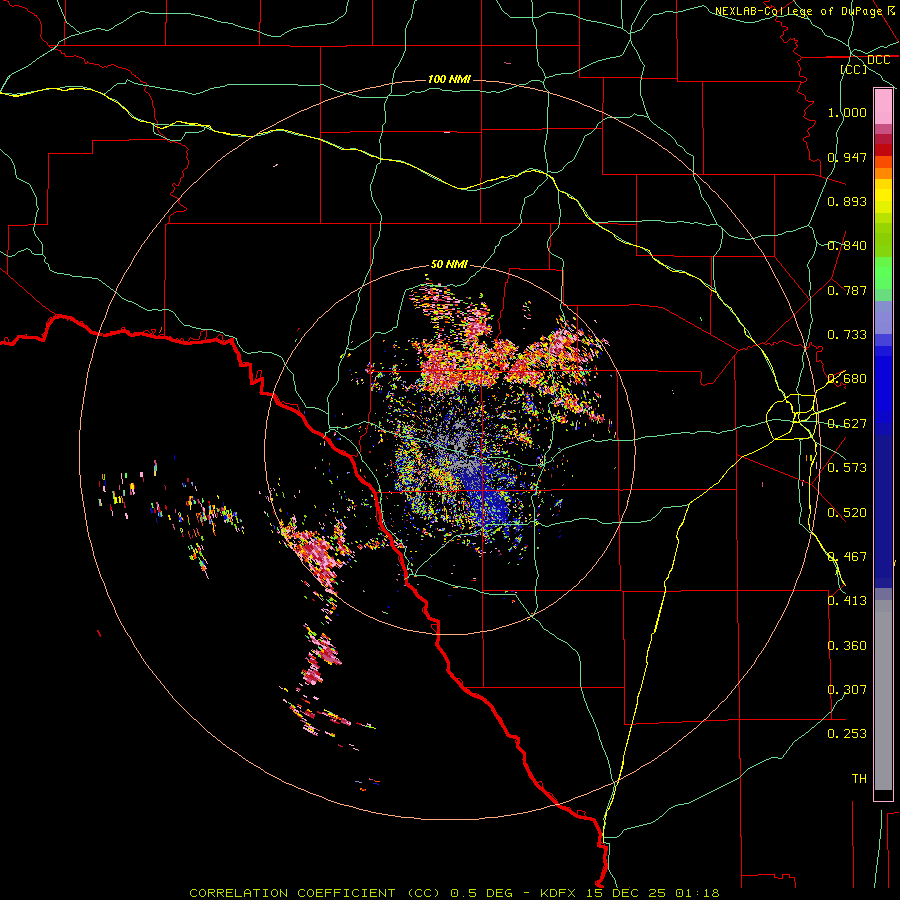Click the 0.627 legend value

(x=847, y=424)
